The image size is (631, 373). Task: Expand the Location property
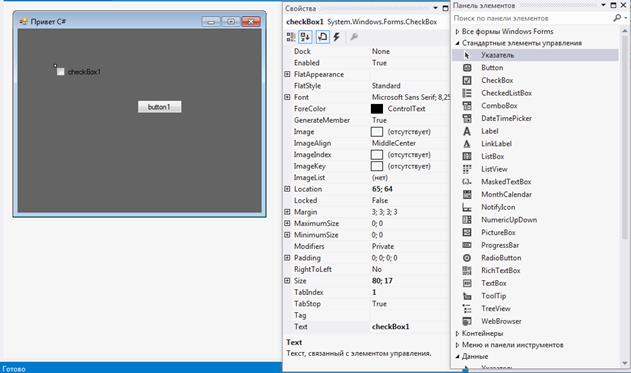click(287, 189)
